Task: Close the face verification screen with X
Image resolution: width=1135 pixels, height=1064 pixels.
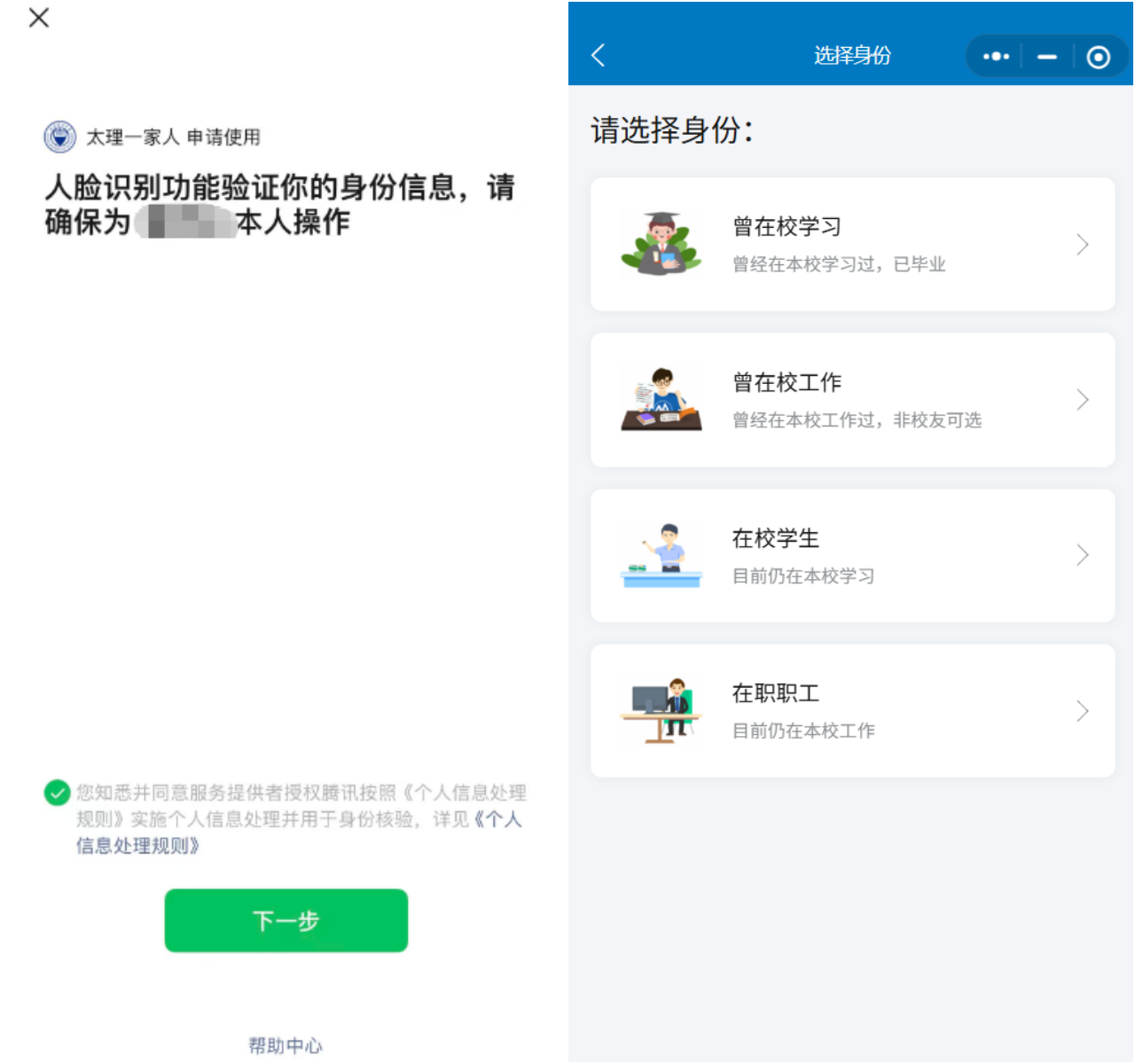Action: [x=39, y=18]
